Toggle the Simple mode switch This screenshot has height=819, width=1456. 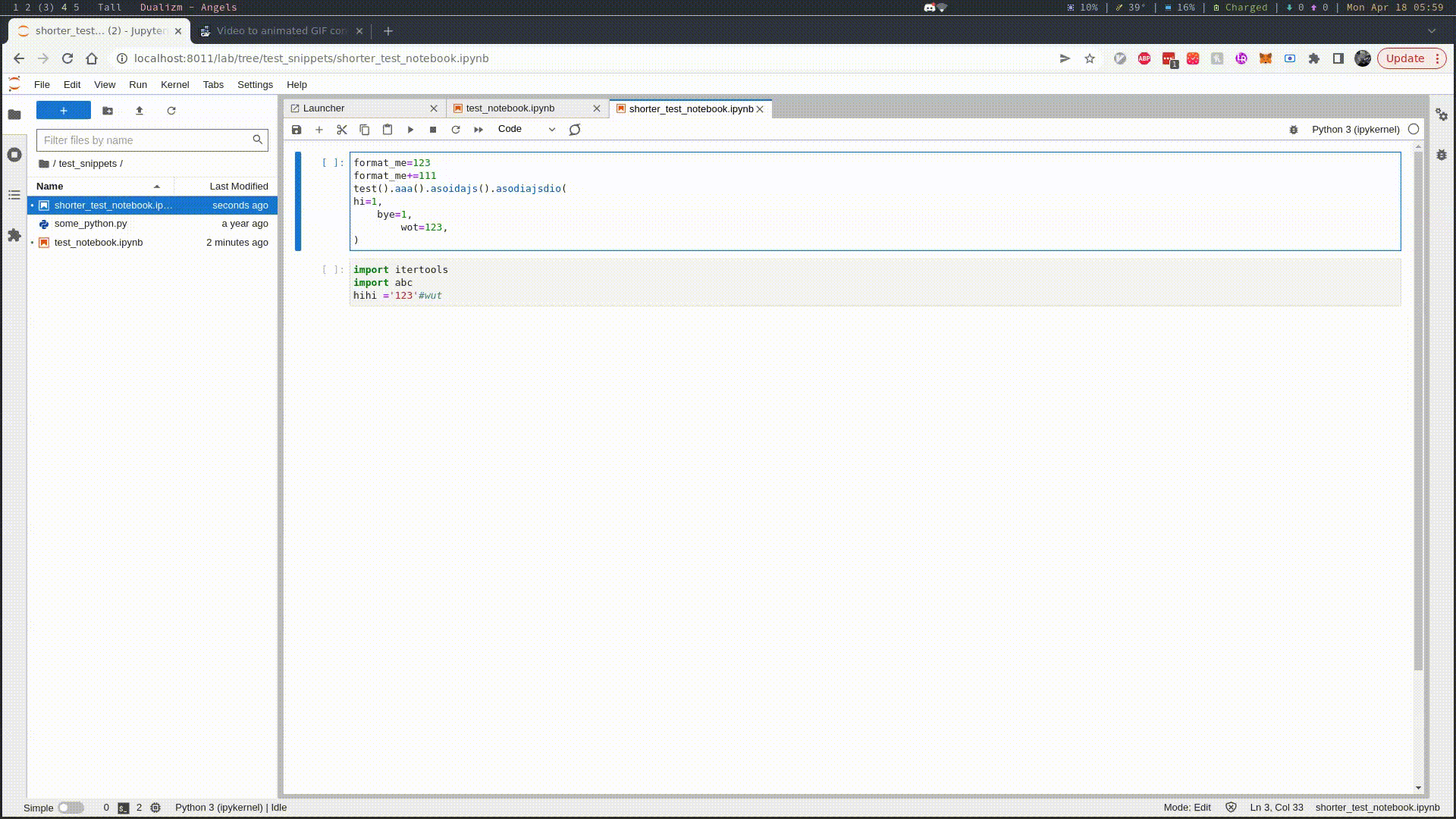[71, 807]
